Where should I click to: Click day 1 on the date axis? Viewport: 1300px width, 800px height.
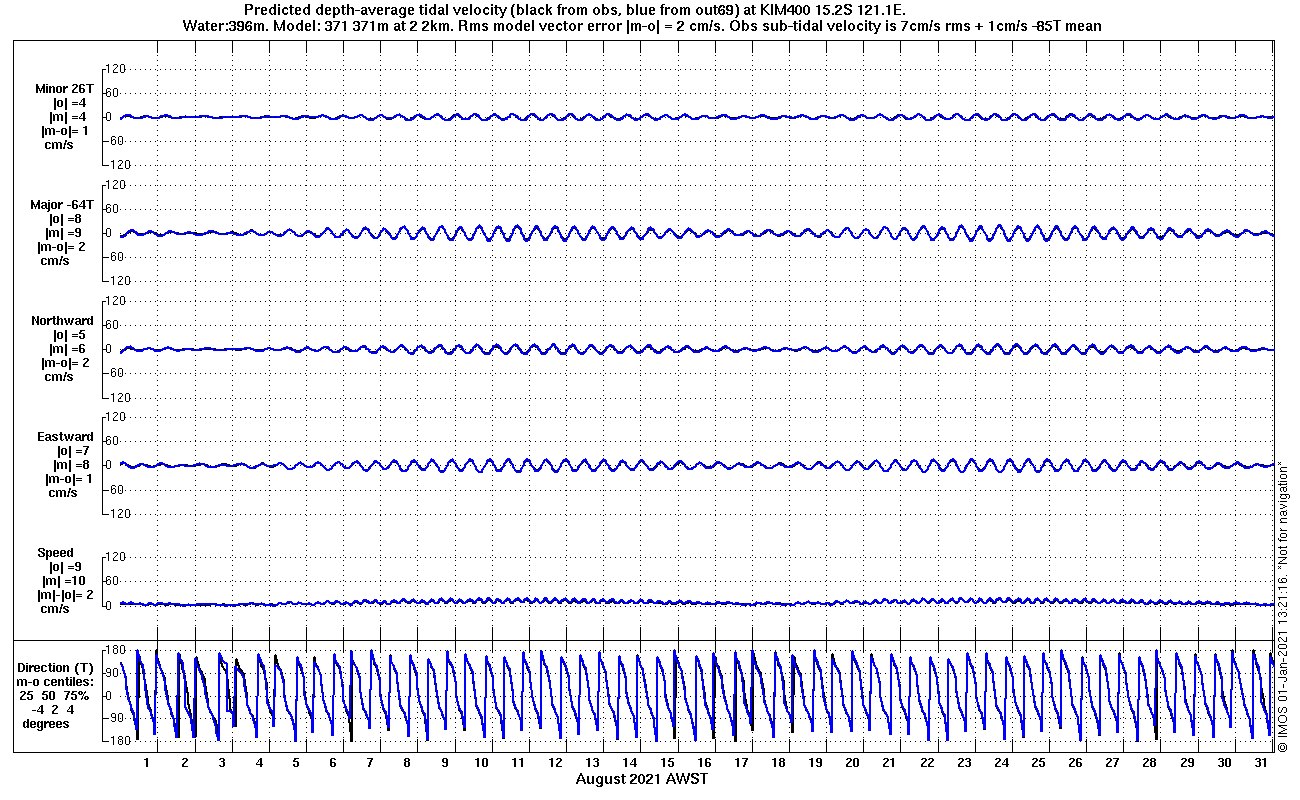[147, 763]
